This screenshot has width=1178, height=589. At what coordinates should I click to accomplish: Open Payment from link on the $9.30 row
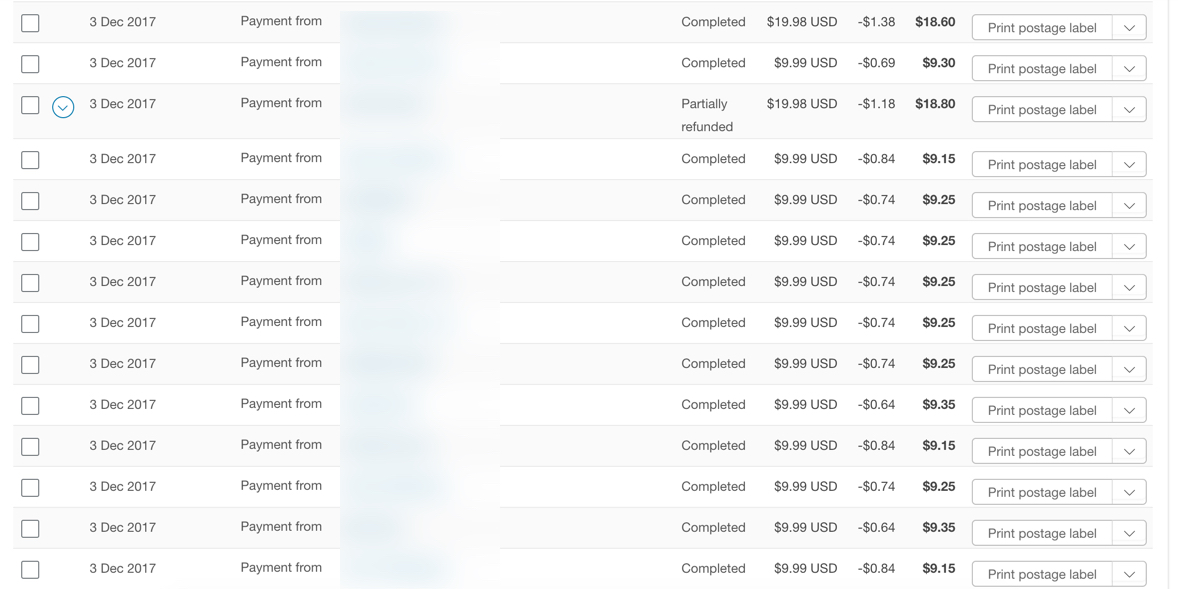coord(281,62)
